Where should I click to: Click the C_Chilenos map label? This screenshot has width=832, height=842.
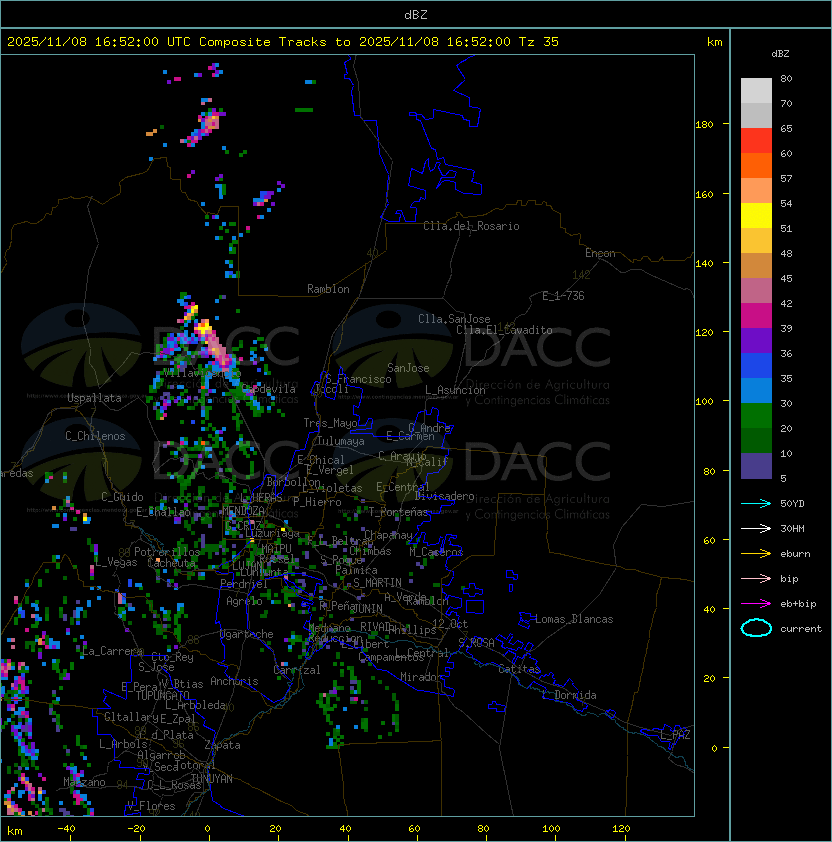[x=95, y=436]
